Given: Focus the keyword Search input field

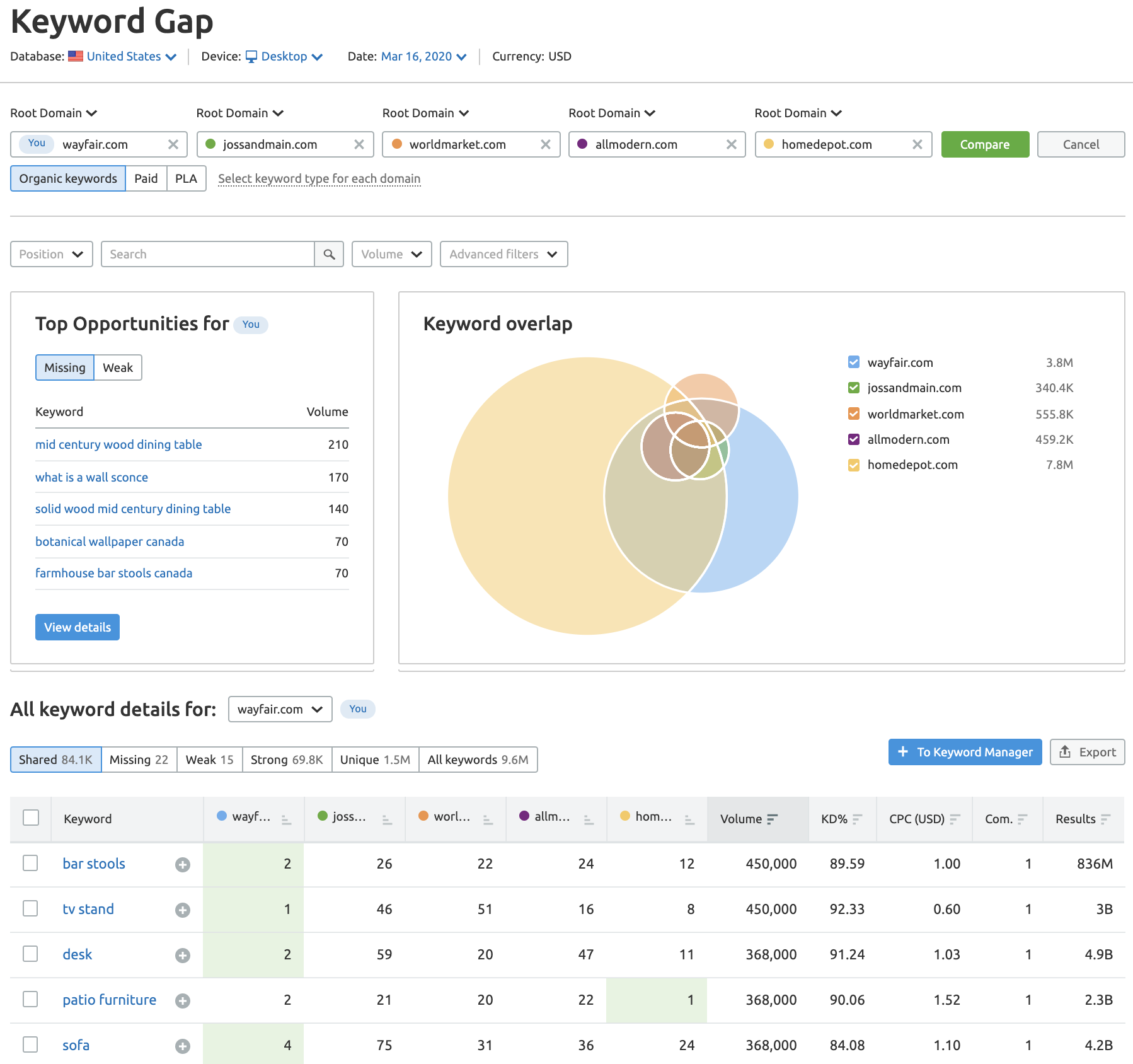Looking at the screenshot, I should (207, 254).
